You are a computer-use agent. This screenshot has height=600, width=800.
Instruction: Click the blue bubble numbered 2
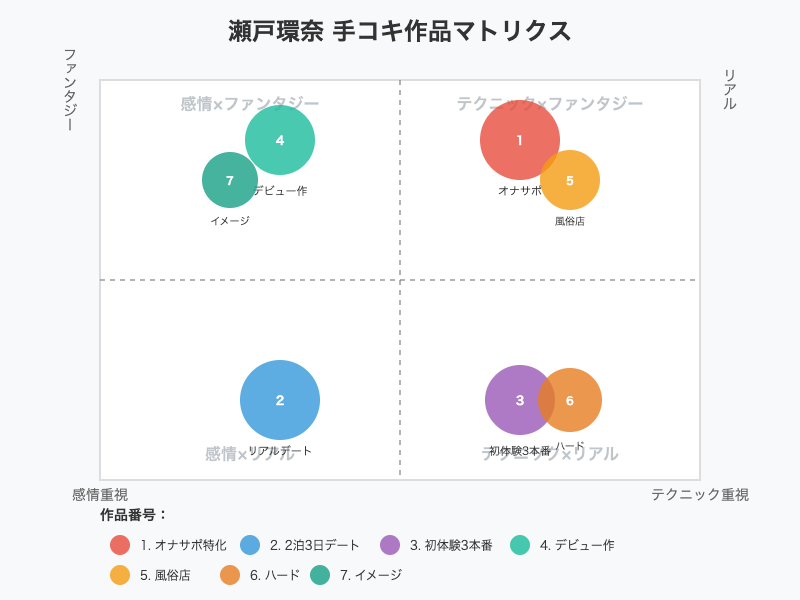point(280,400)
